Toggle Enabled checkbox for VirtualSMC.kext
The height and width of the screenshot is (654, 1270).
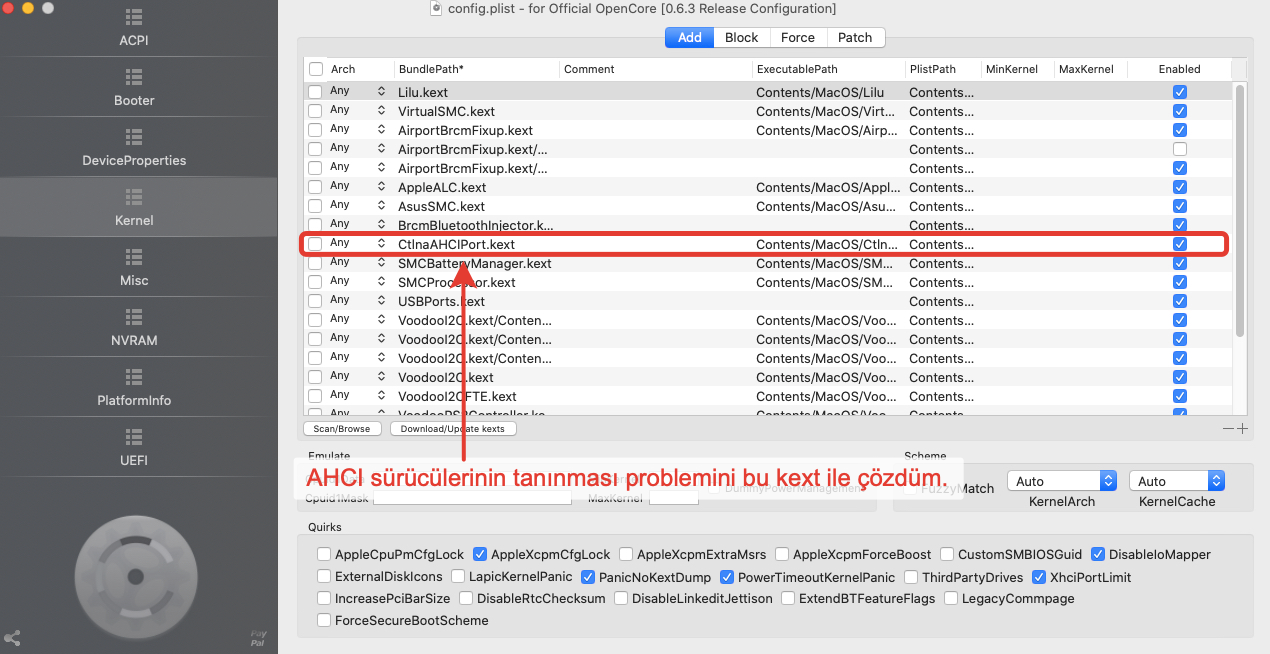point(1180,111)
